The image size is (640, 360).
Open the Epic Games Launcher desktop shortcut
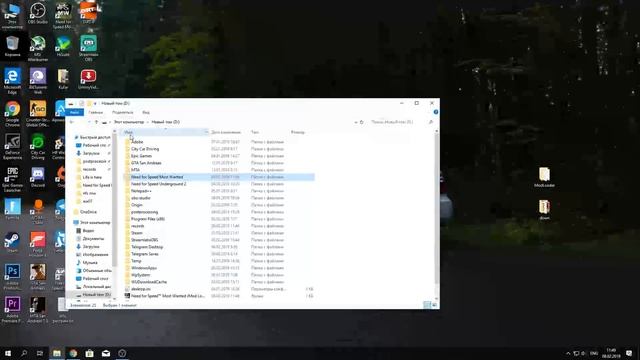pyautogui.click(x=12, y=179)
